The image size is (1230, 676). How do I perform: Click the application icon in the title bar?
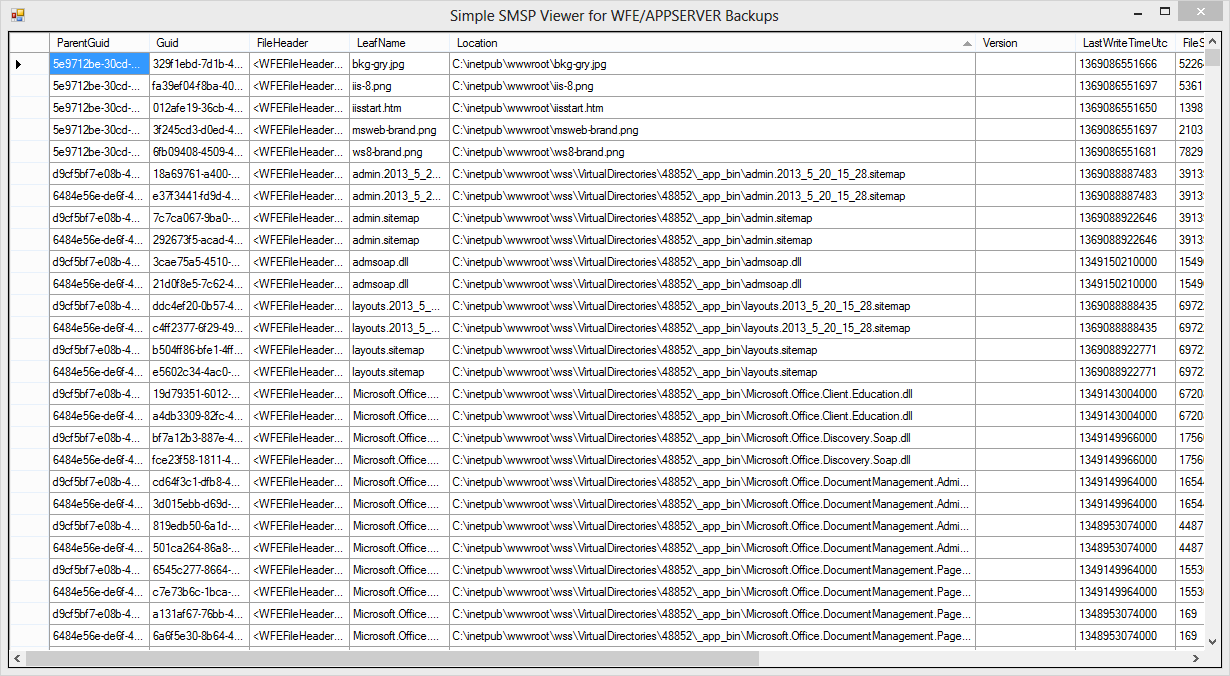(17, 15)
